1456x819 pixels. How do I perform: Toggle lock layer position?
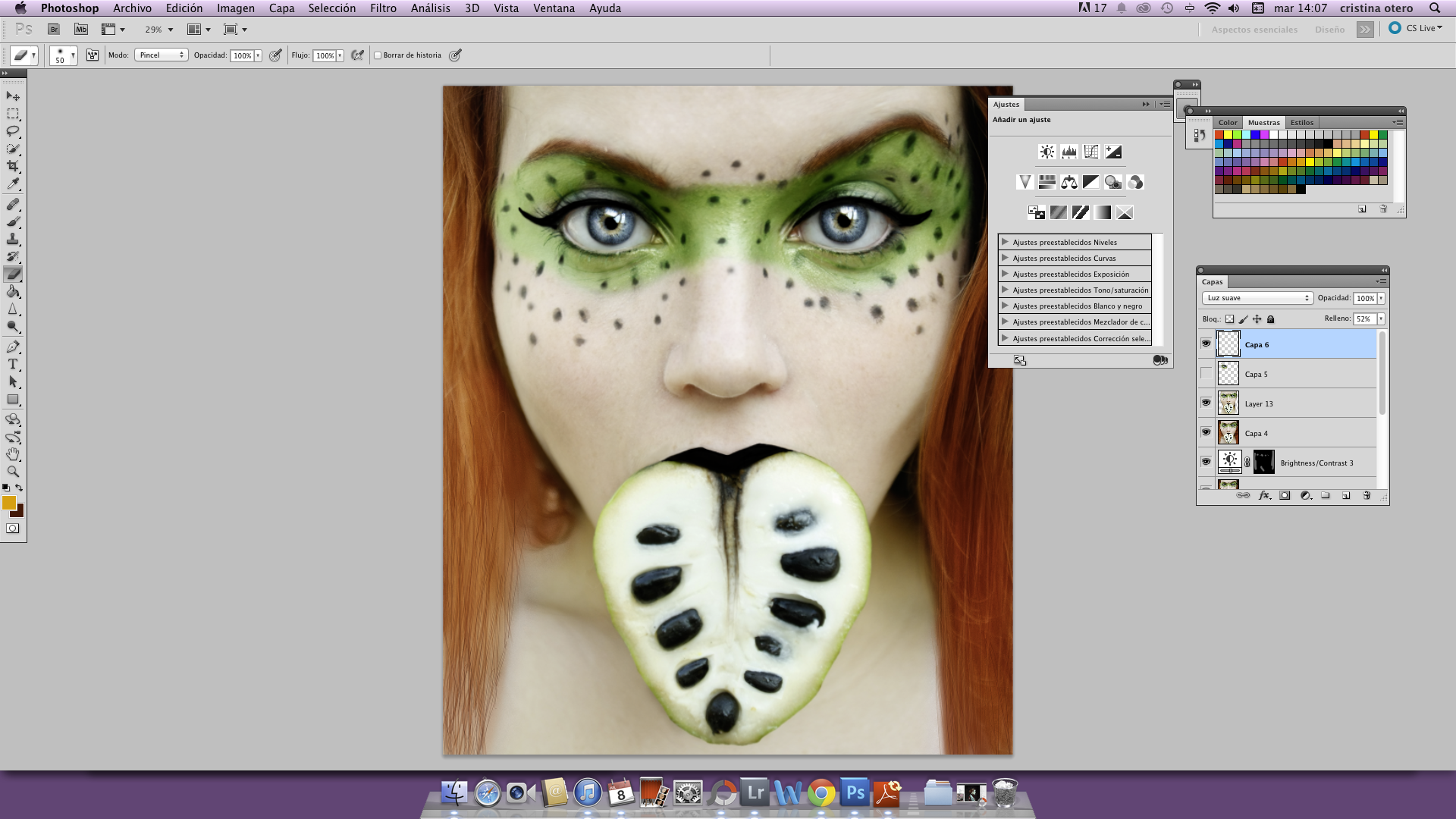tap(1257, 319)
